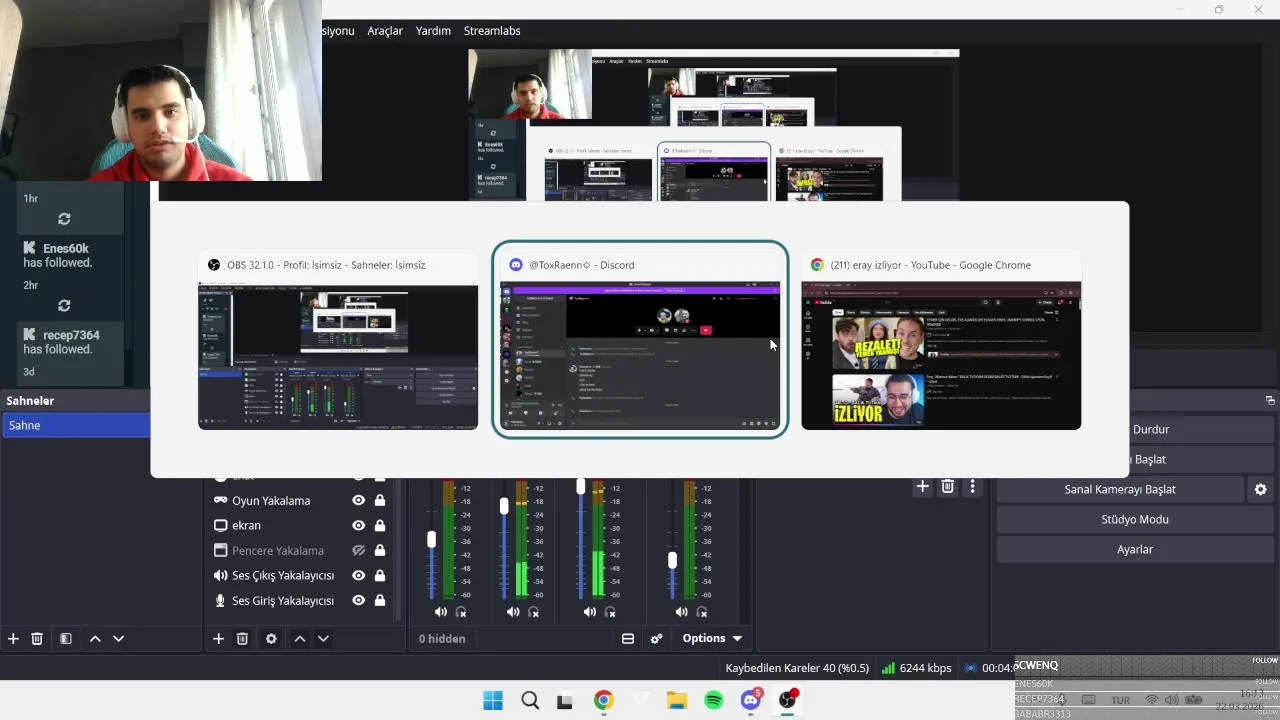Unlock the Ses Çıkış Yakalayıcısı source
The image size is (1280, 720).
[380, 575]
